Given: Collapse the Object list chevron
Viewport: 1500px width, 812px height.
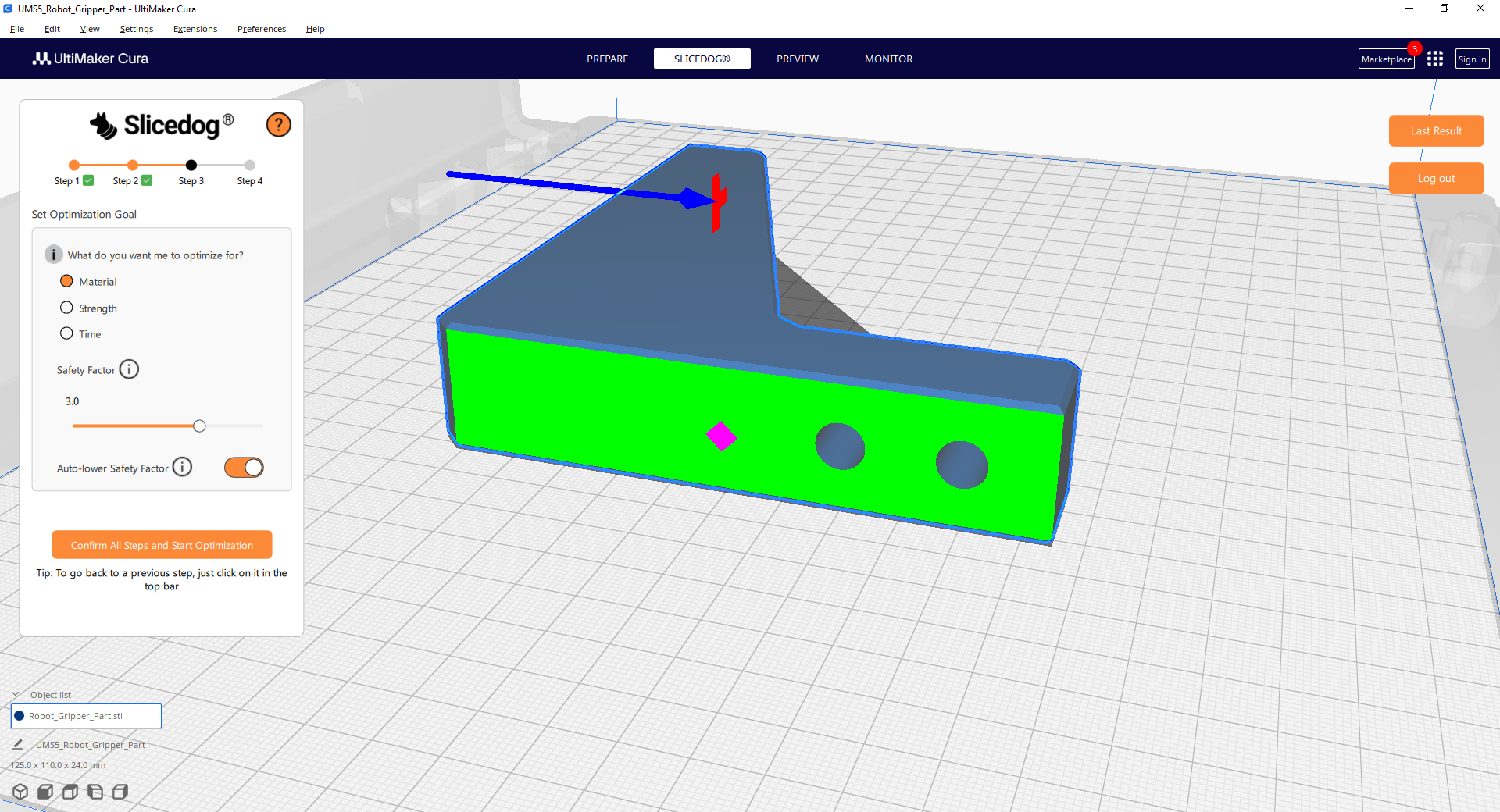Looking at the screenshot, I should click(x=15, y=694).
